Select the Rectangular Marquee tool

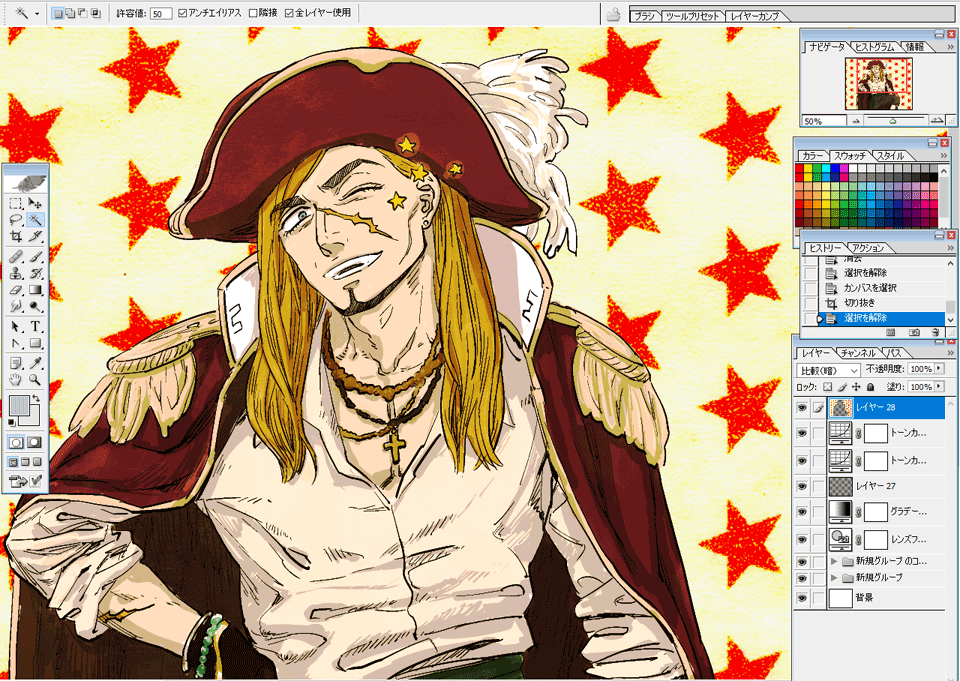point(17,203)
